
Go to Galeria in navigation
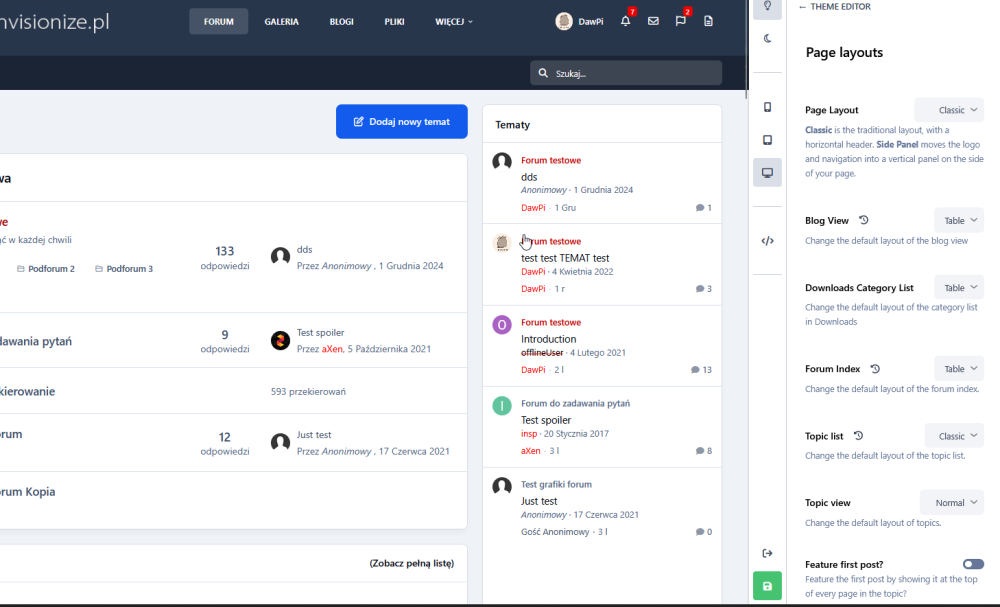pos(281,21)
